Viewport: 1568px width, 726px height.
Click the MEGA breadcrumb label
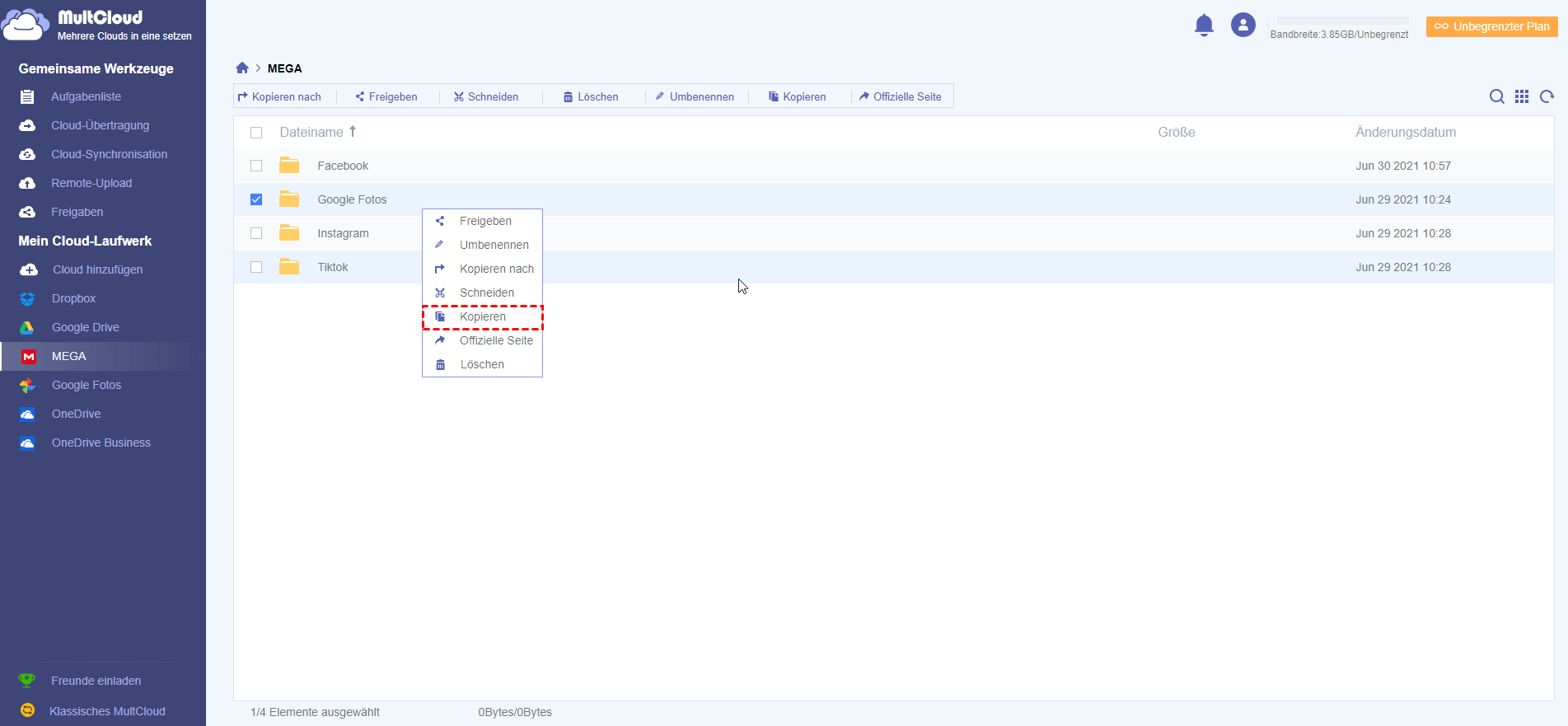(x=284, y=68)
